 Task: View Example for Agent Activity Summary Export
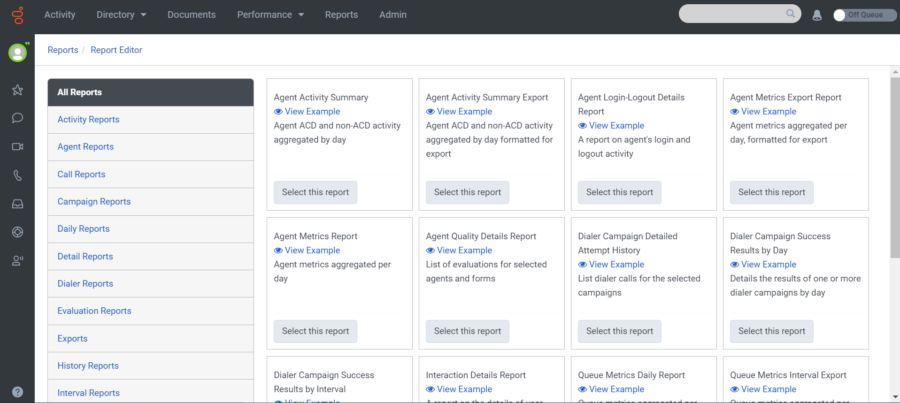pos(459,111)
